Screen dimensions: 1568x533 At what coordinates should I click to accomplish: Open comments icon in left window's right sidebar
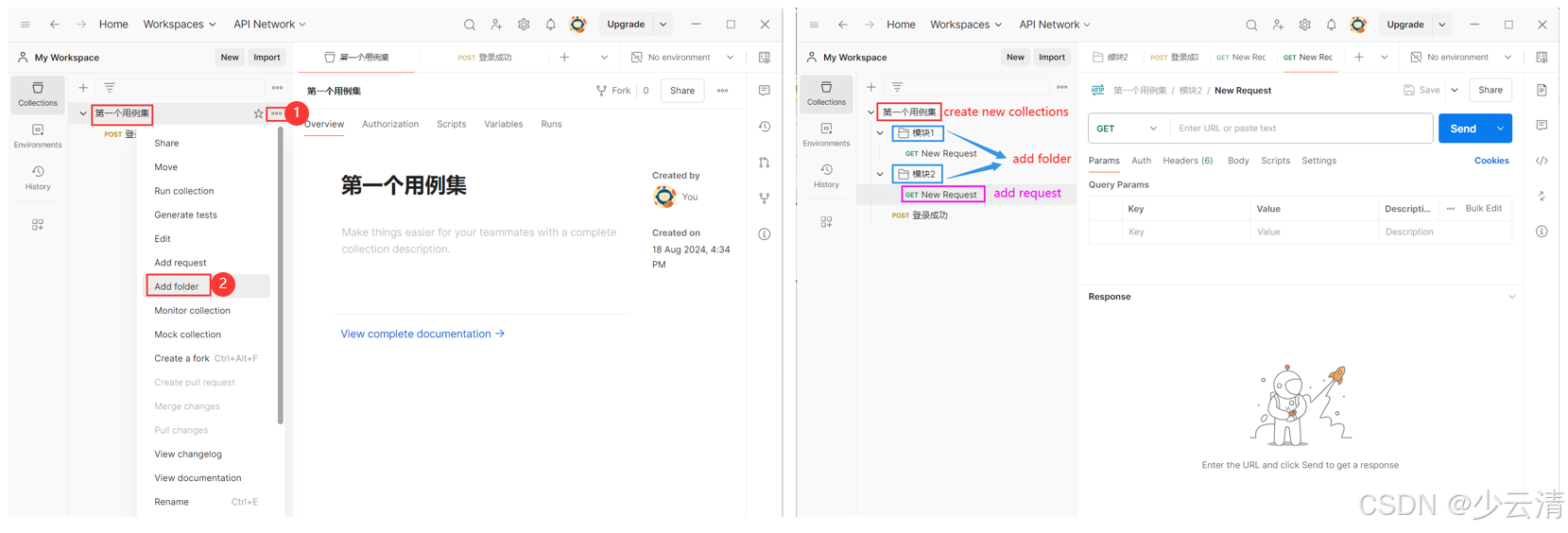tap(765, 91)
